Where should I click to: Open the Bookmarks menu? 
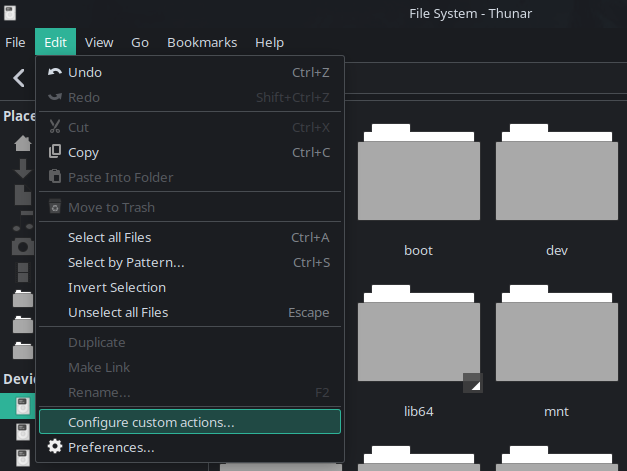coord(202,42)
